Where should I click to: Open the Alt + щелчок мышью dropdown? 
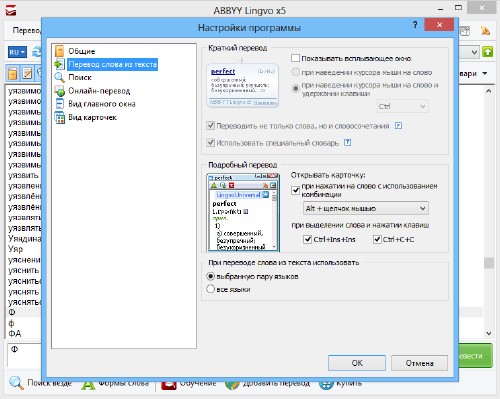(x=366, y=208)
